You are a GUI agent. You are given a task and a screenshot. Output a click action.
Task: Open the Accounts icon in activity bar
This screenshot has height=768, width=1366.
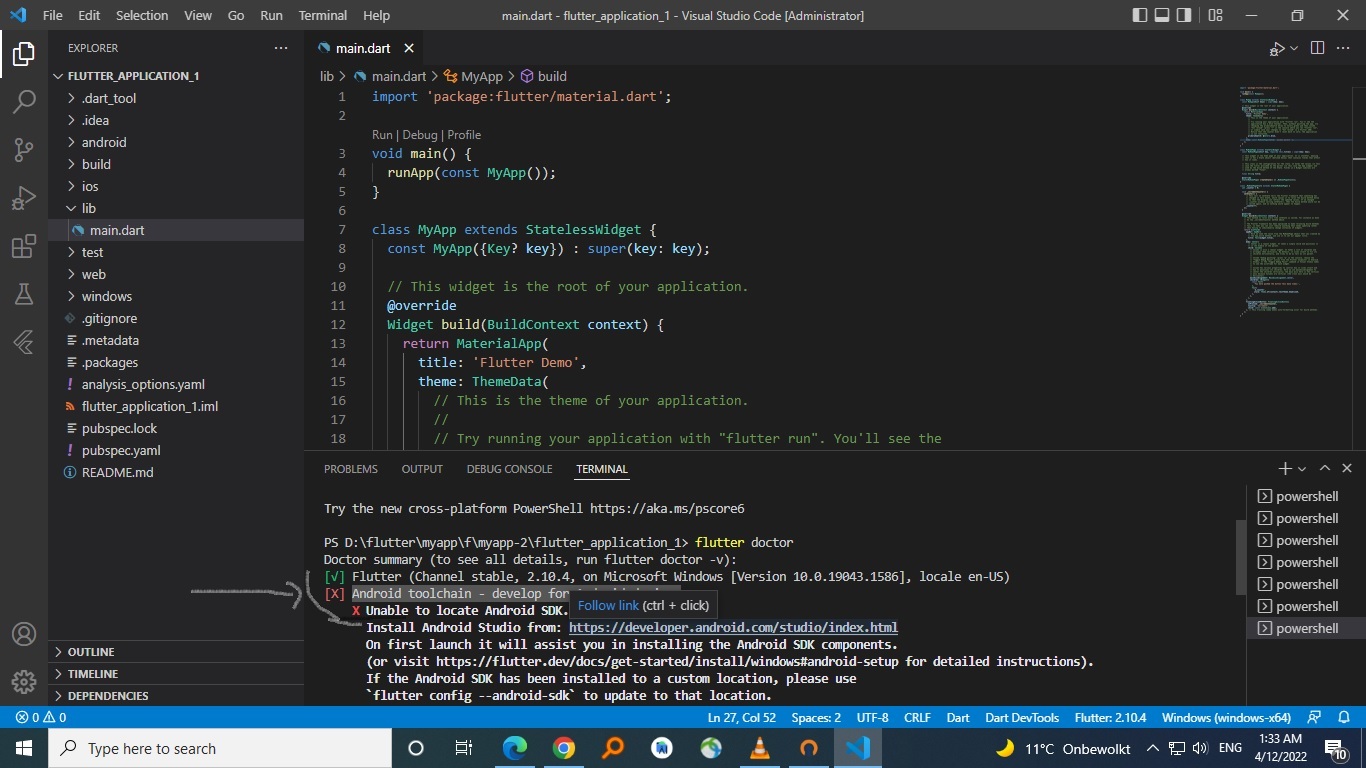point(24,634)
